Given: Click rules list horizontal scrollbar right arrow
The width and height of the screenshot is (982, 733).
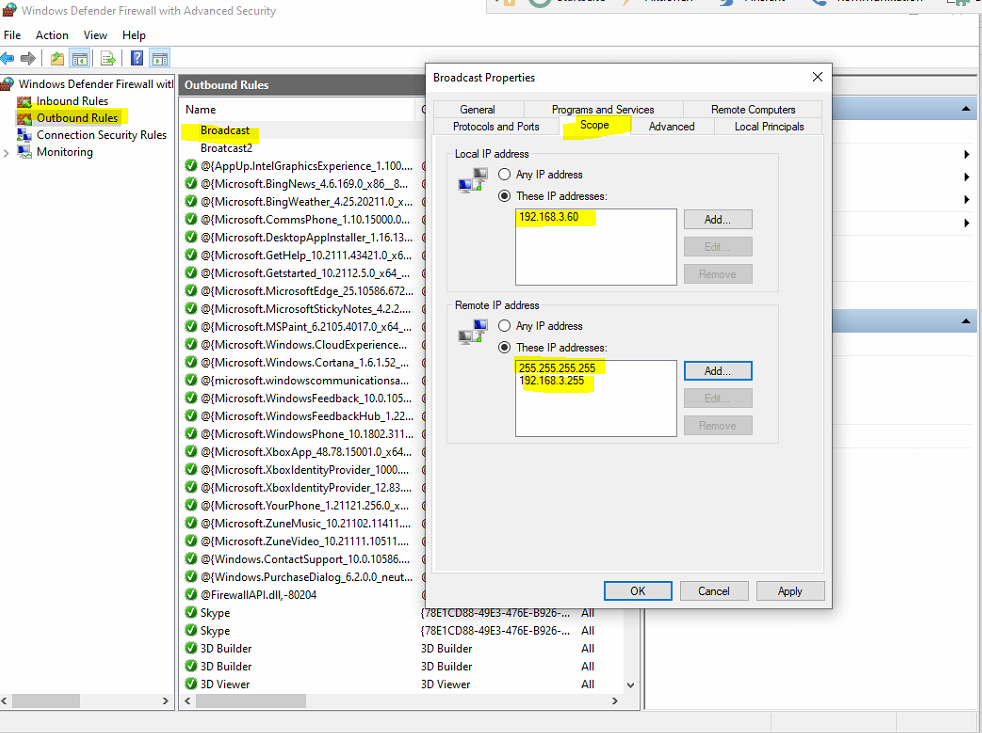Looking at the screenshot, I should point(614,700).
